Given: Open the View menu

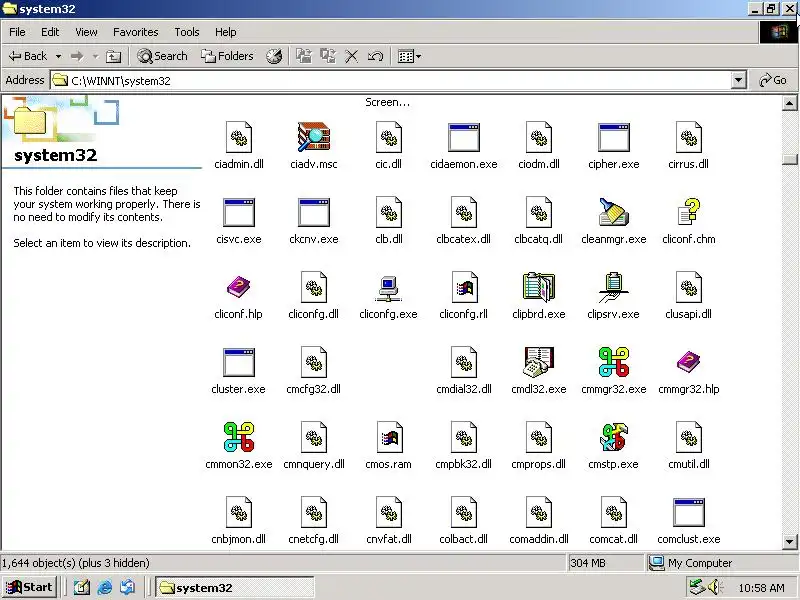Looking at the screenshot, I should pos(86,32).
